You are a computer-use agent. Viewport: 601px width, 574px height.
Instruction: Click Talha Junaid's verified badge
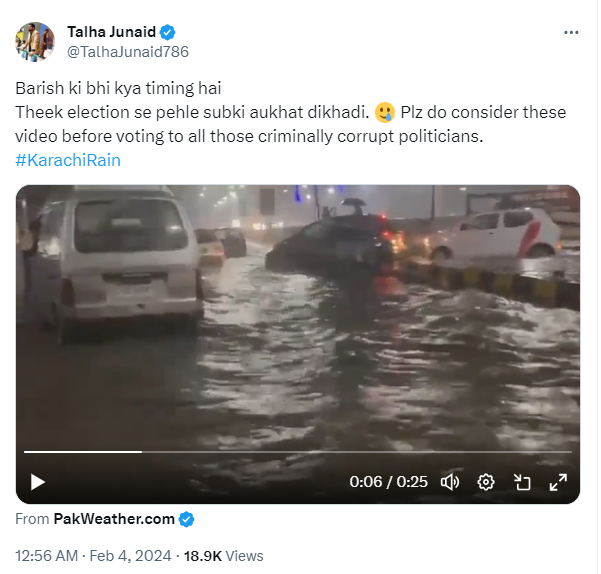tap(167, 32)
